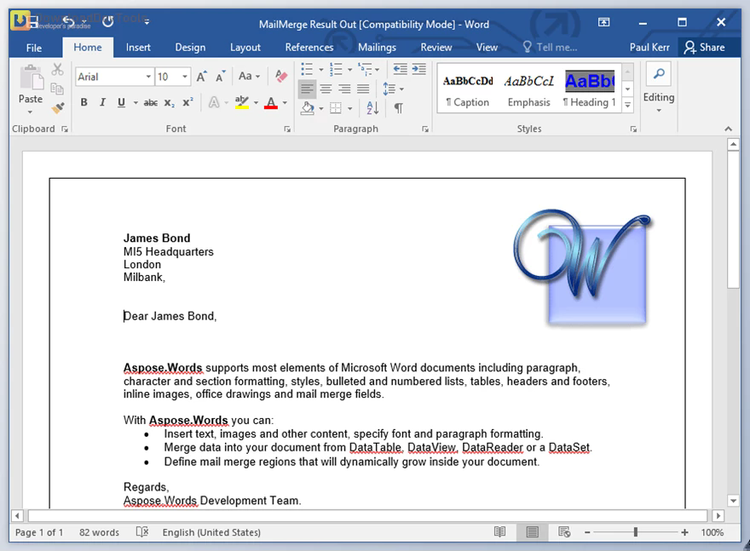Toggle Align Left paragraph alignment
The height and width of the screenshot is (551, 750).
[x=307, y=89]
